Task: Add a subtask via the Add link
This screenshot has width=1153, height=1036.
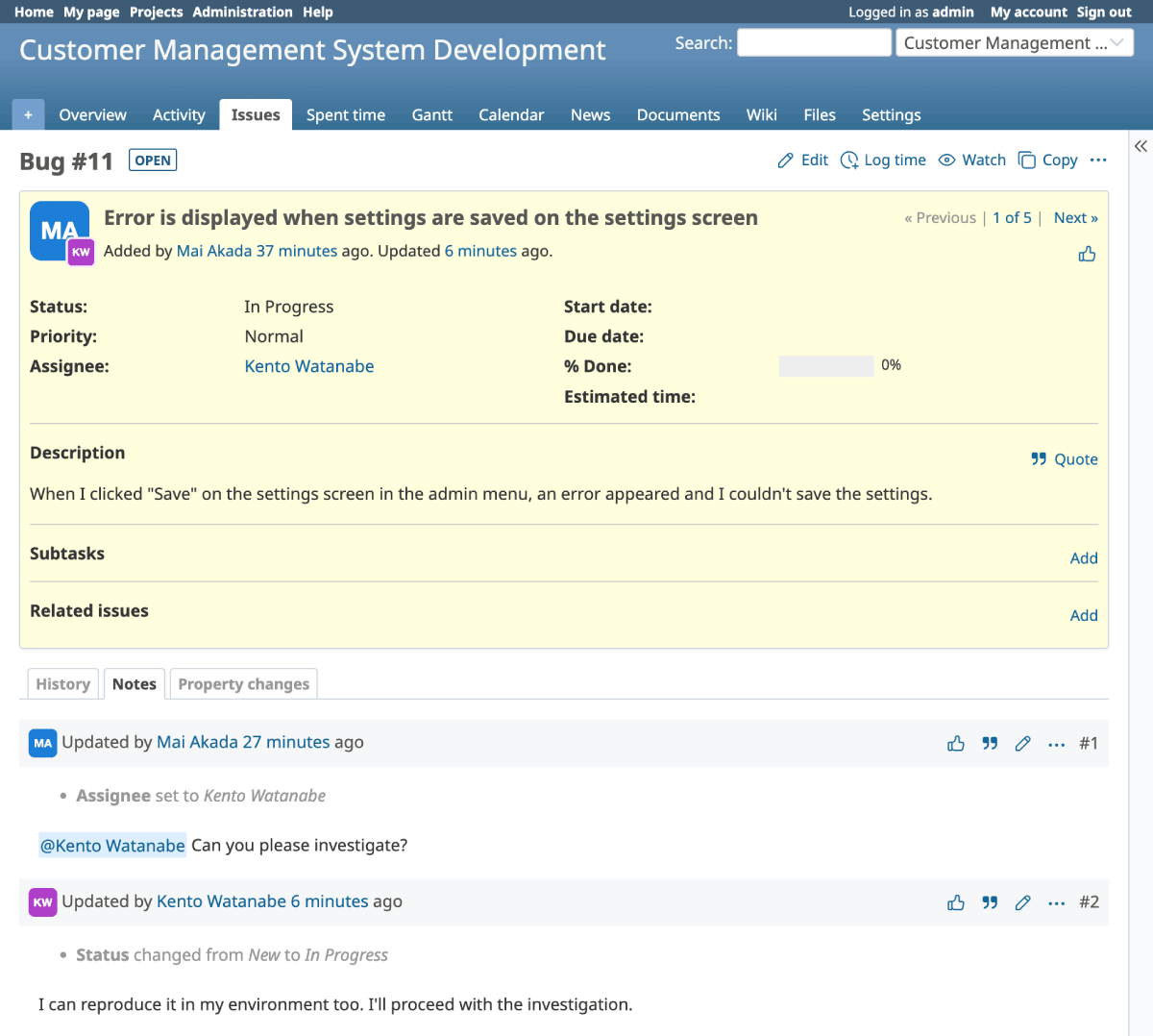Action: tap(1083, 558)
